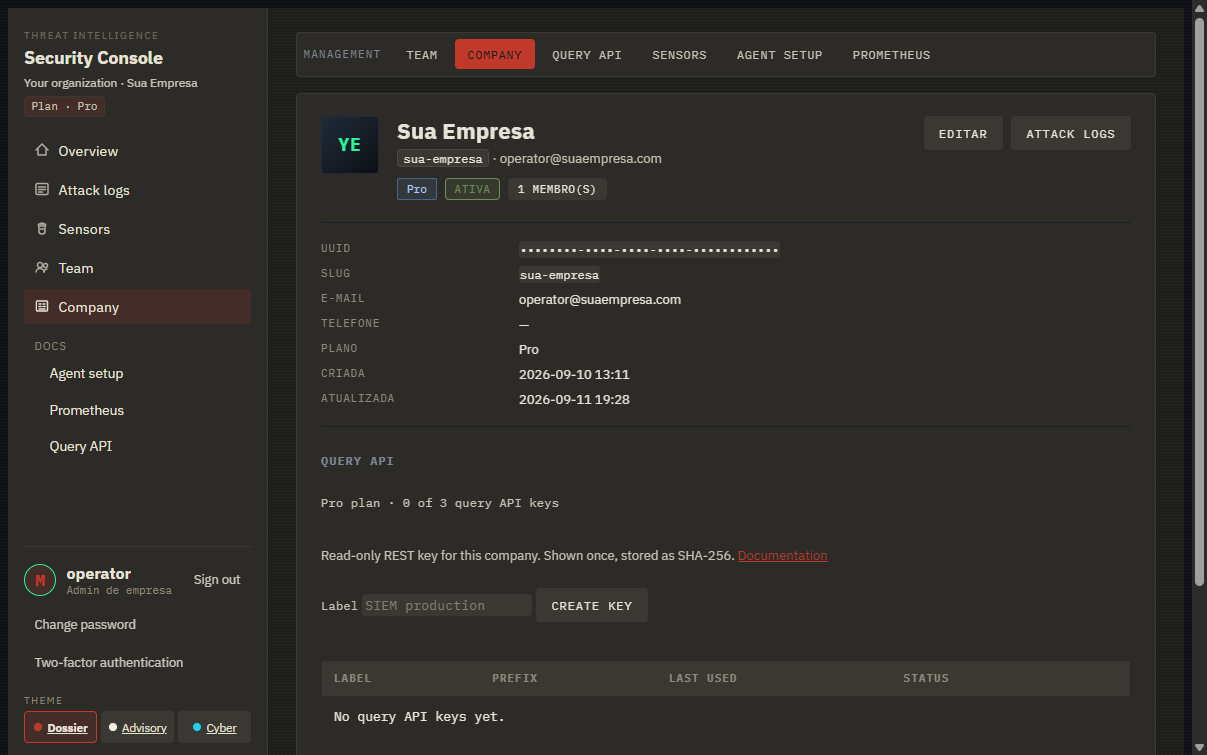
Task: Select the Dossier theme
Action: 60,727
